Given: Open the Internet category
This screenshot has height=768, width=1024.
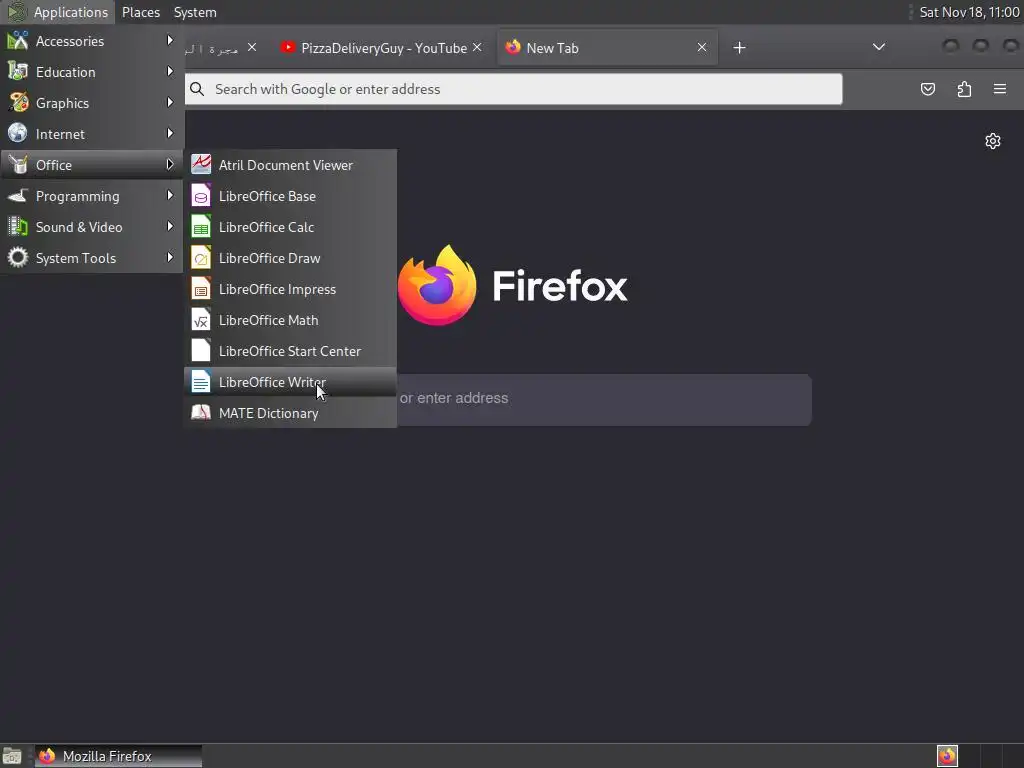Looking at the screenshot, I should 91,134.
